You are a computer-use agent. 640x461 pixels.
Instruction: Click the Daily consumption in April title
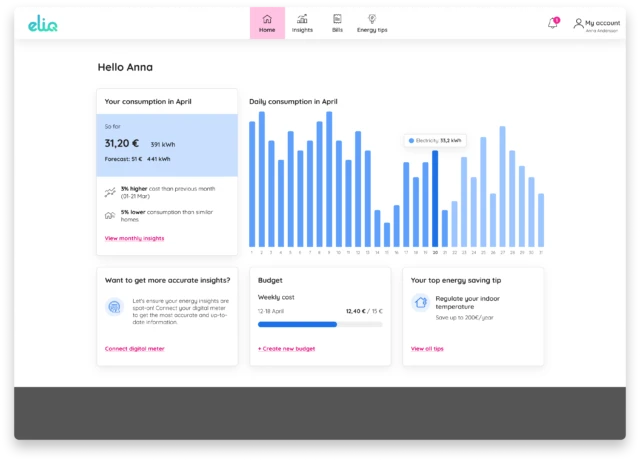(x=293, y=101)
